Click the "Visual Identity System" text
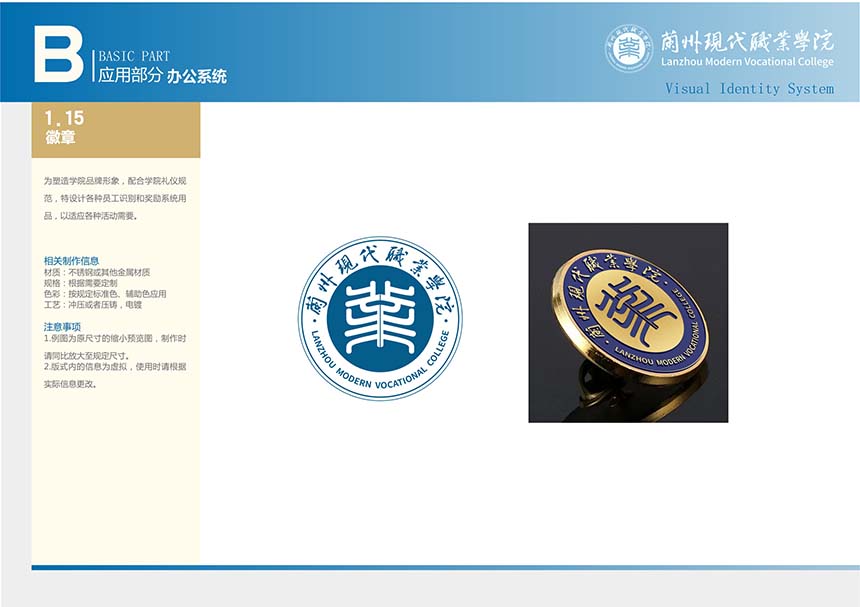This screenshot has width=860, height=607. (x=749, y=89)
